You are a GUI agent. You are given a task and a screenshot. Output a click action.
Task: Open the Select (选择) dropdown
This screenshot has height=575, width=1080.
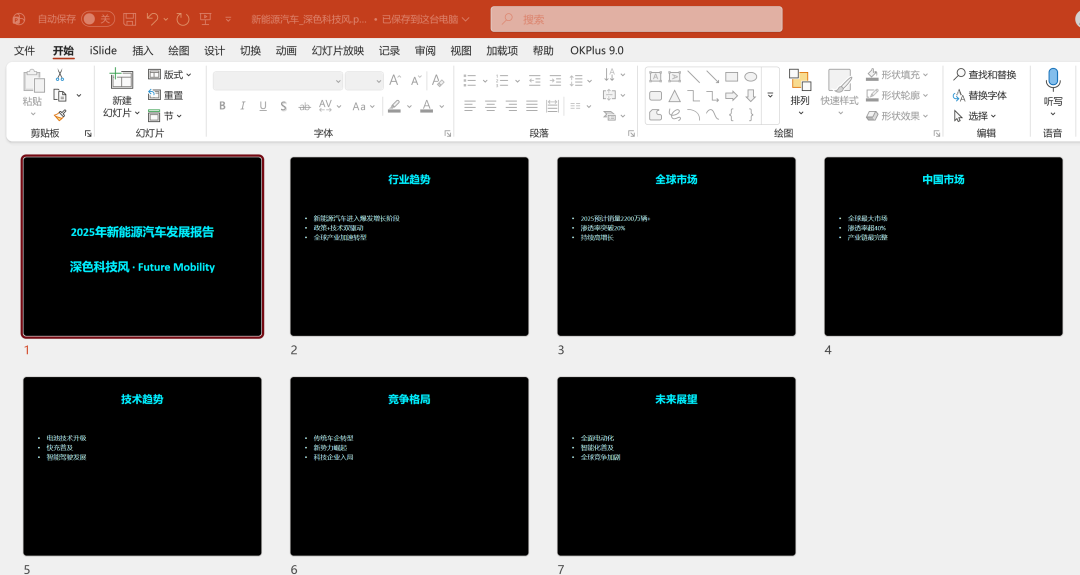pyautogui.click(x=975, y=116)
